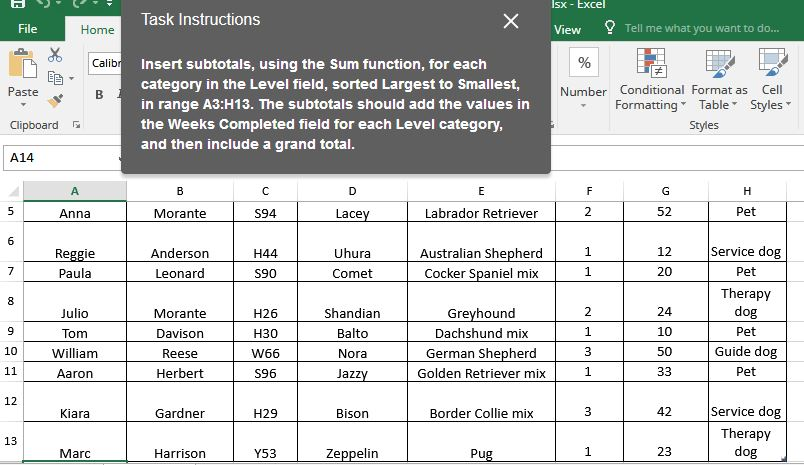
Task: Select the Zeppelin cell
Action: point(352,441)
